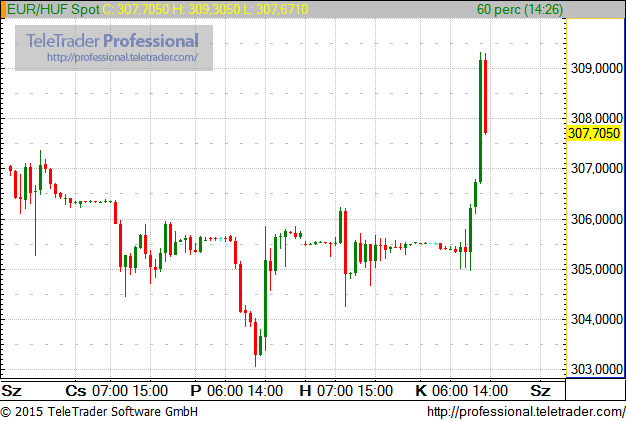Viewport: 626px width, 421px height.
Task: Click the tall green candle near 309
Action: click(480, 120)
